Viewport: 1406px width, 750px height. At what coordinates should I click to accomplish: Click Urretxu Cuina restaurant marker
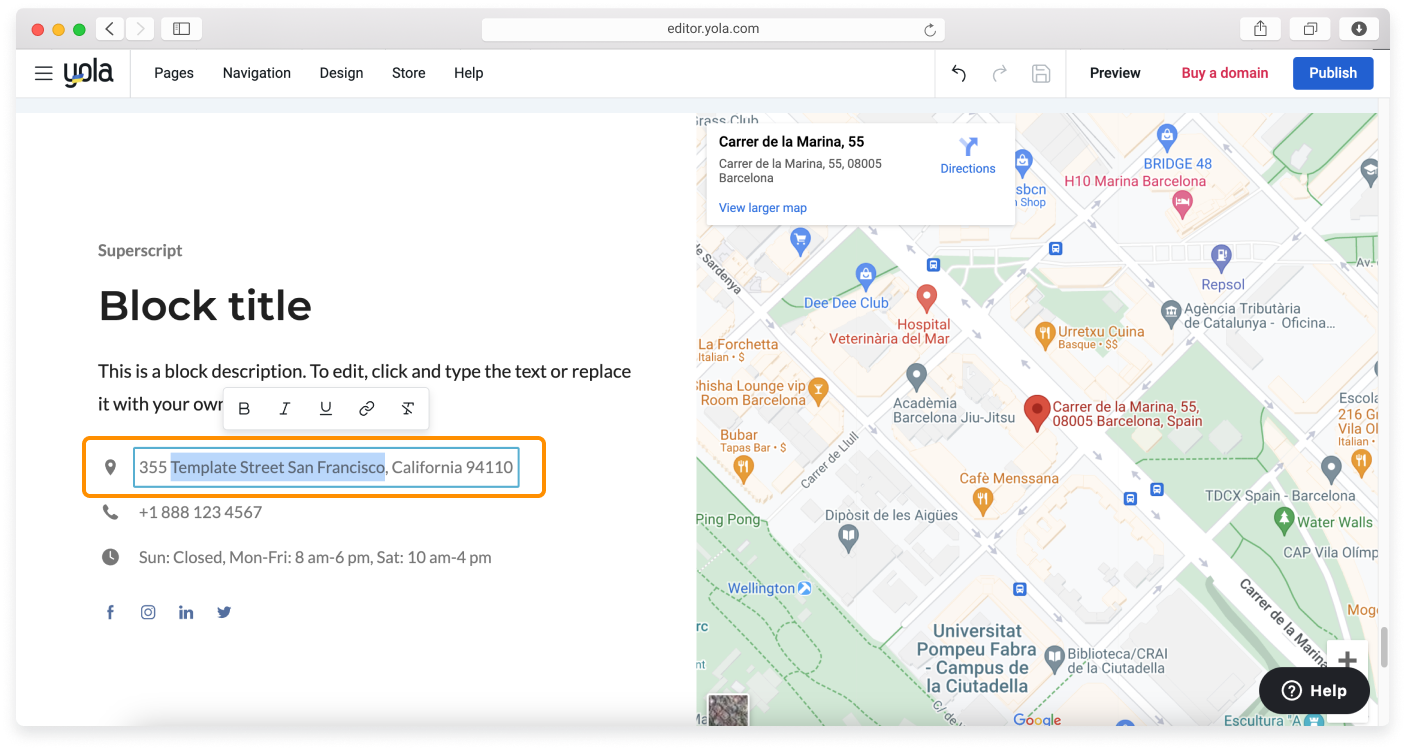coord(1045,336)
